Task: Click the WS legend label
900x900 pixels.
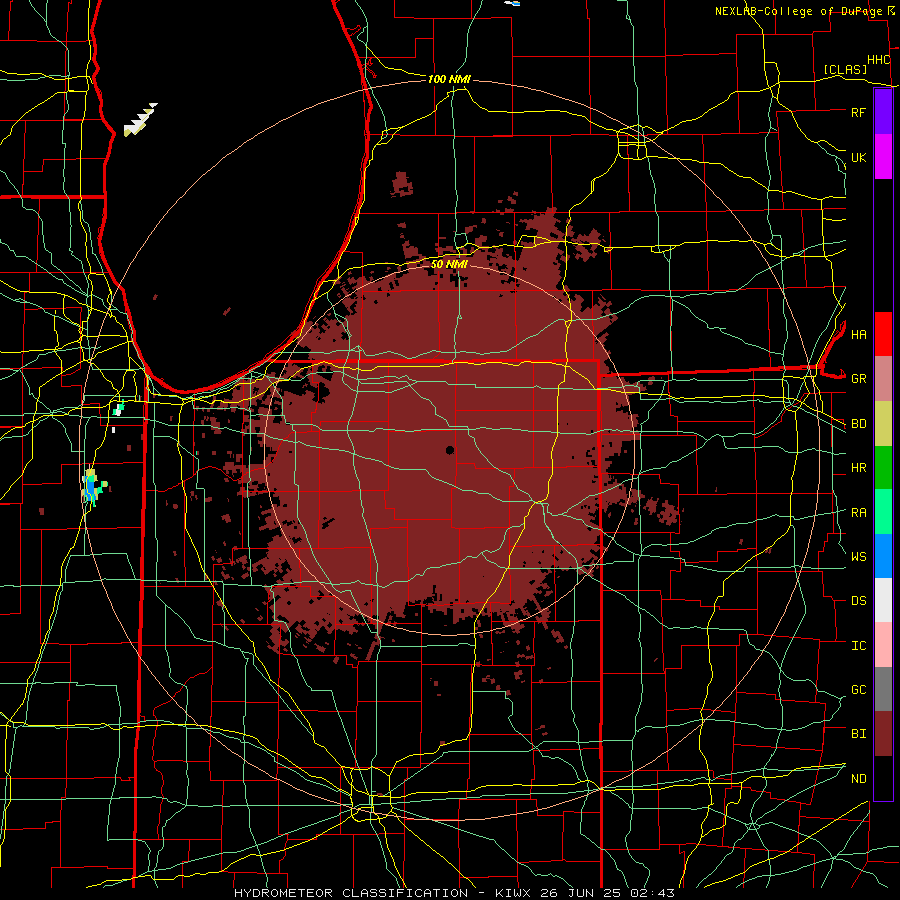Action: click(858, 557)
